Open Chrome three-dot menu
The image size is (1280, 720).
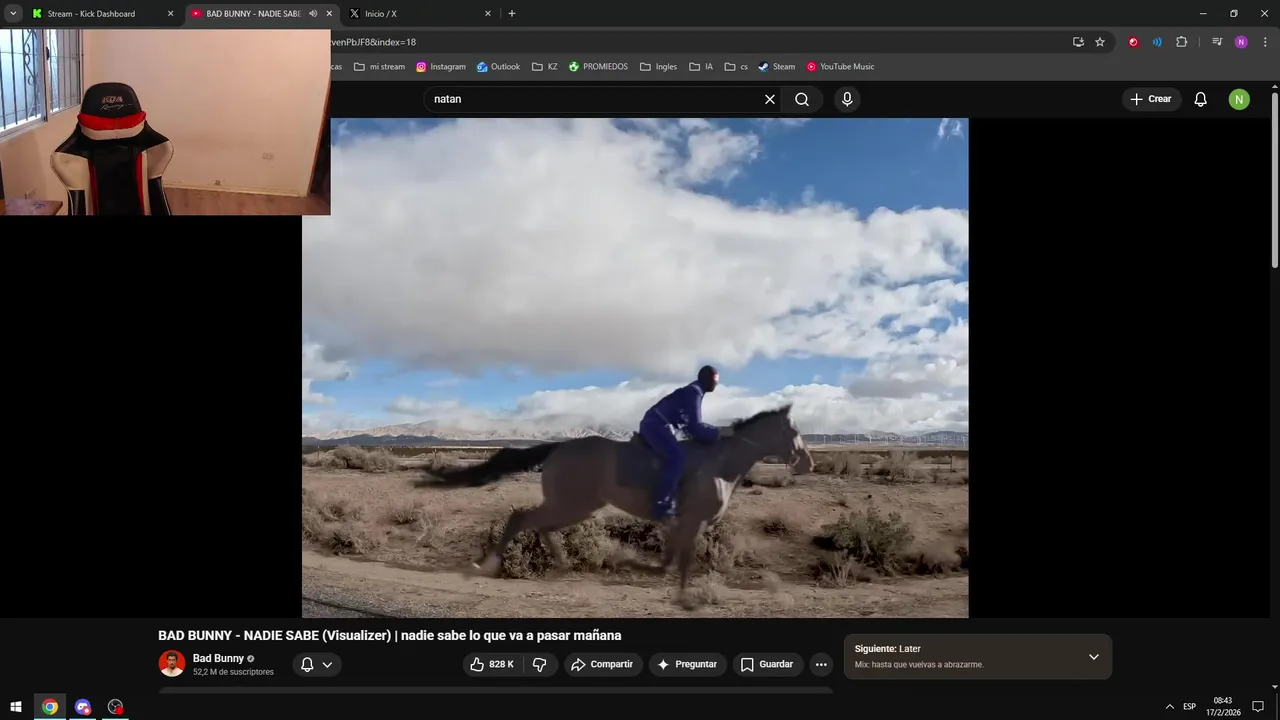tap(1265, 42)
